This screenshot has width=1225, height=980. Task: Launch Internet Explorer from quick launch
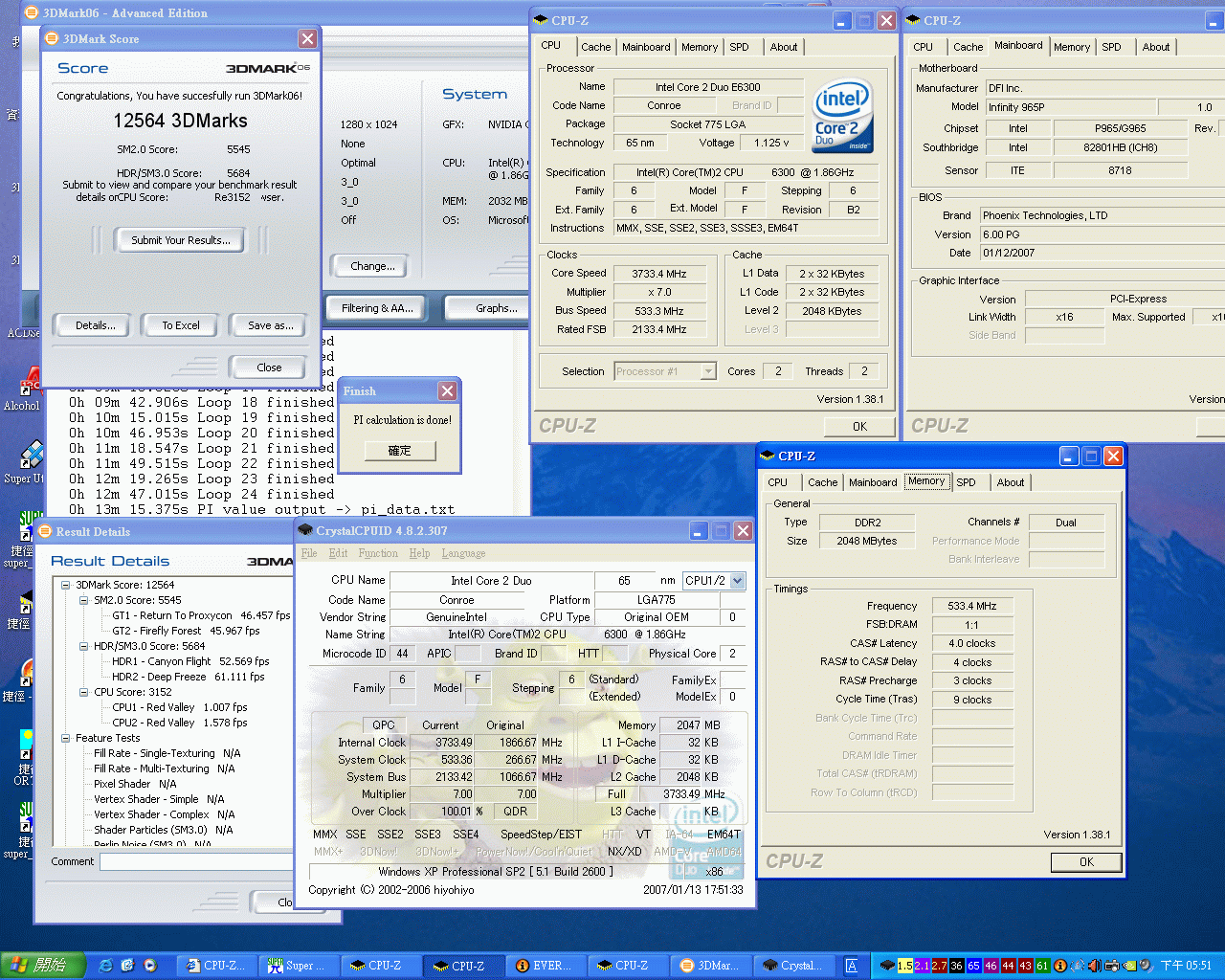pyautogui.click(x=106, y=966)
